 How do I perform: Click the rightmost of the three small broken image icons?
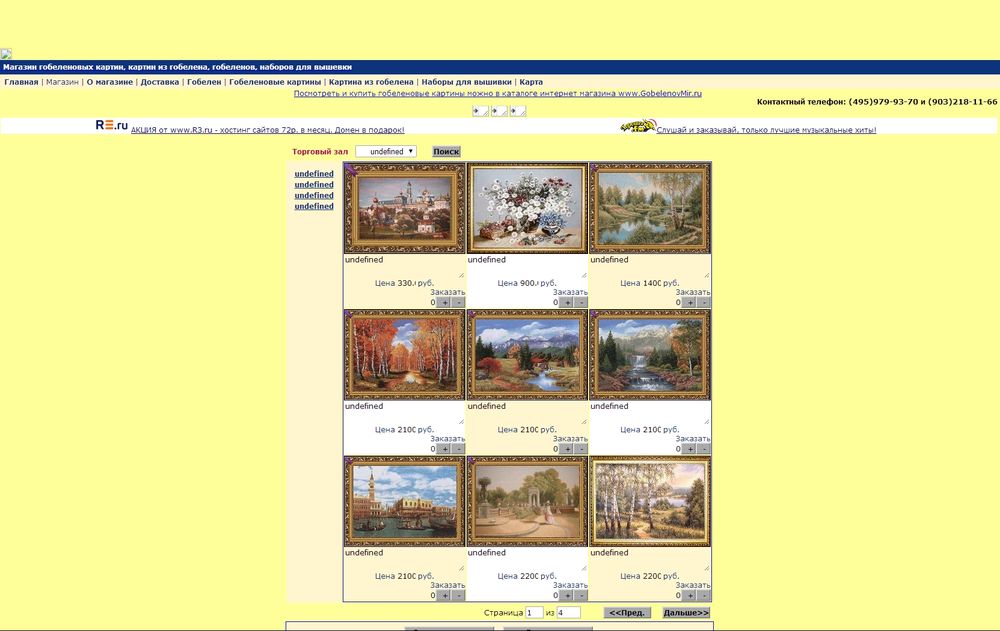point(518,111)
